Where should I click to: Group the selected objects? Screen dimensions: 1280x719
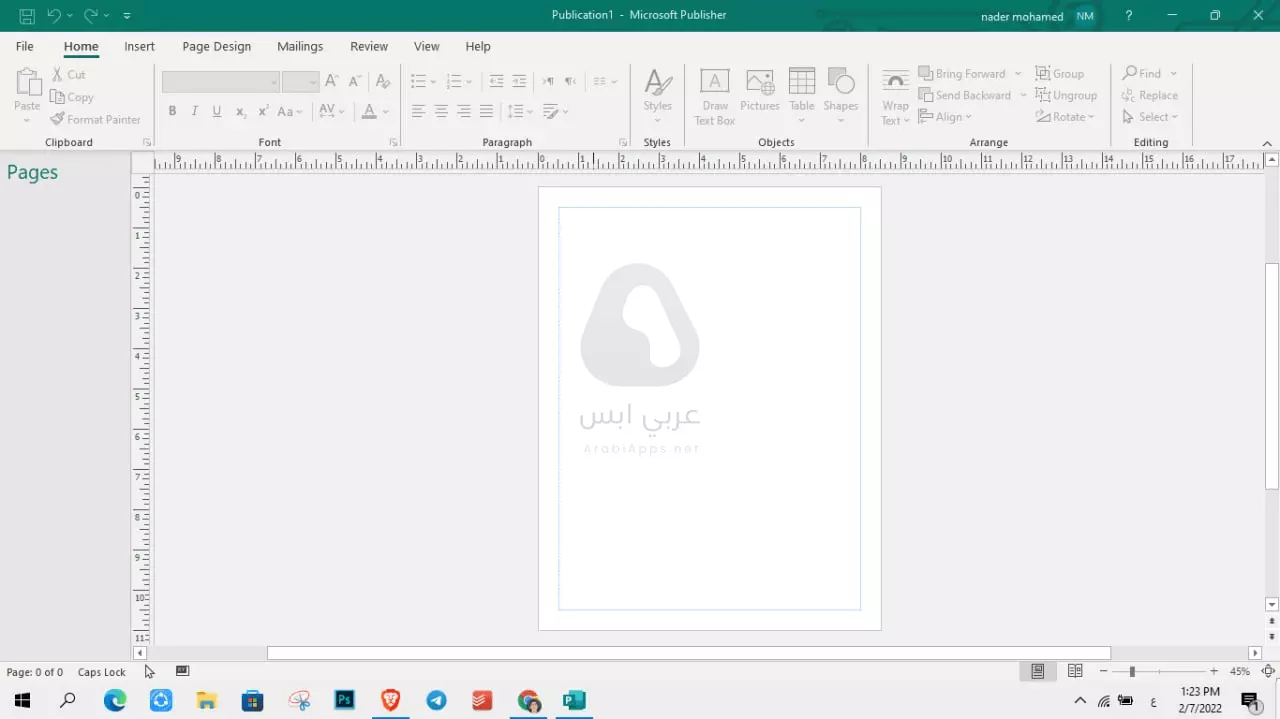click(1060, 73)
